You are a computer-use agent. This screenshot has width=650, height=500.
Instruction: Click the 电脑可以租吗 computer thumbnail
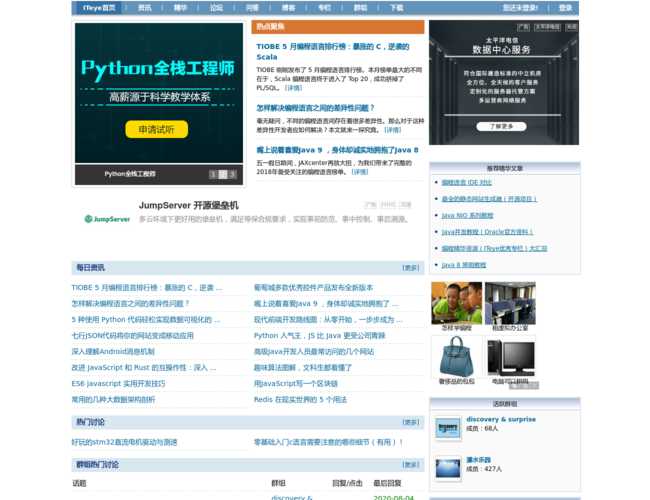pos(510,357)
